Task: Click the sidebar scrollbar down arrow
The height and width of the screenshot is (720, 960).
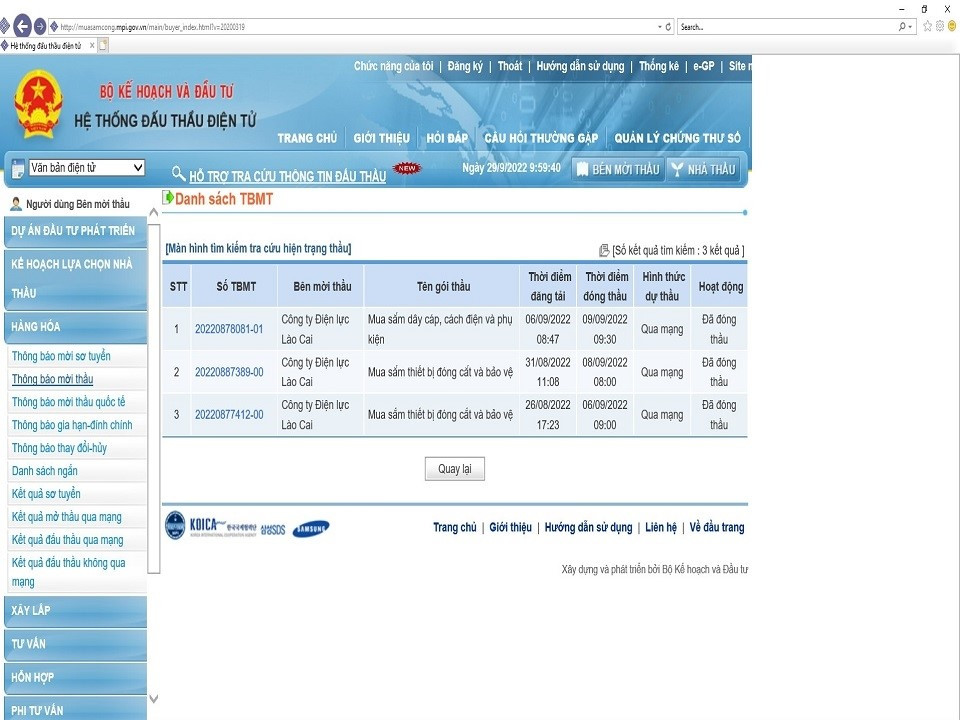Action: click(153, 699)
